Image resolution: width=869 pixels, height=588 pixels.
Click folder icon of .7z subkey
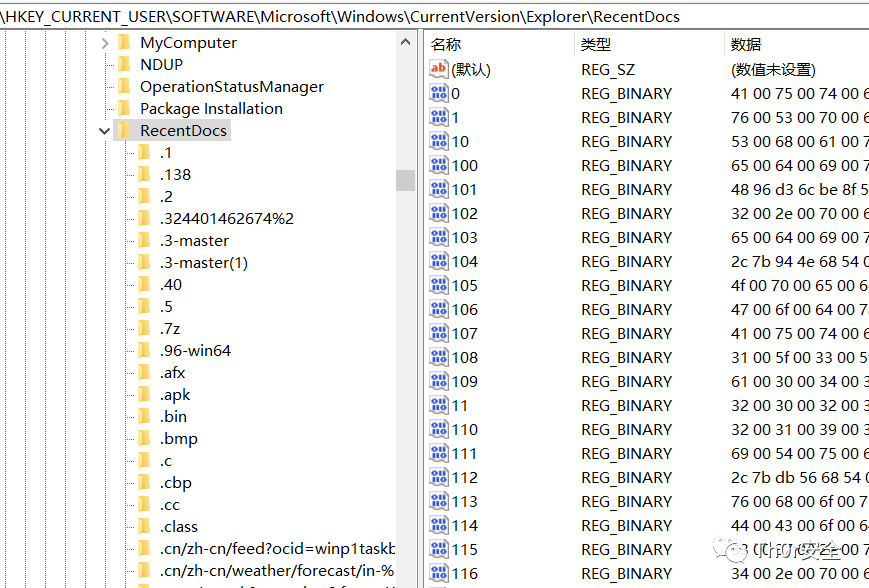click(144, 329)
